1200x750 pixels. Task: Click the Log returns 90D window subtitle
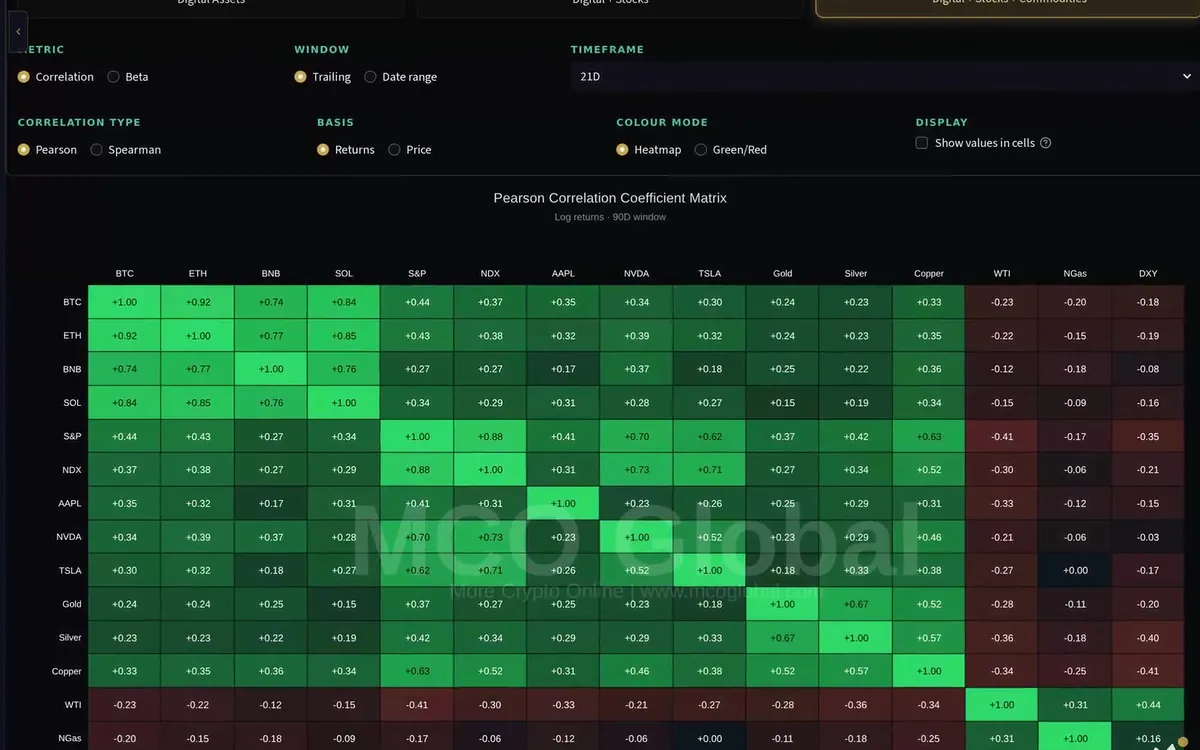[x=610, y=217]
